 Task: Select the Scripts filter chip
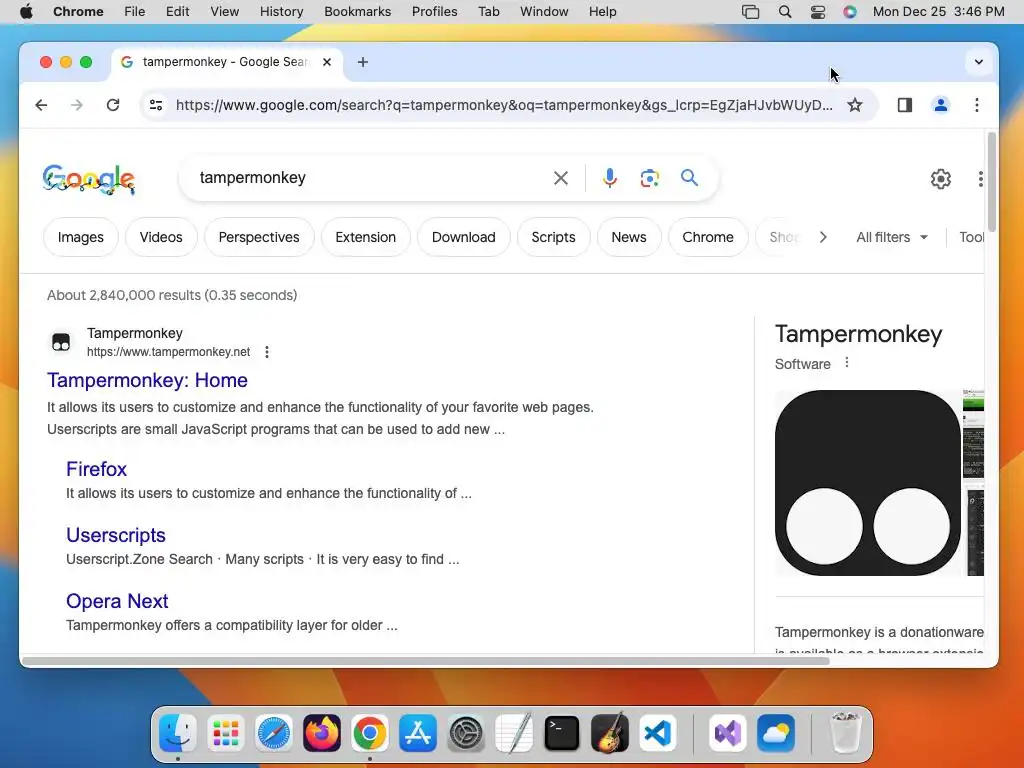point(553,237)
